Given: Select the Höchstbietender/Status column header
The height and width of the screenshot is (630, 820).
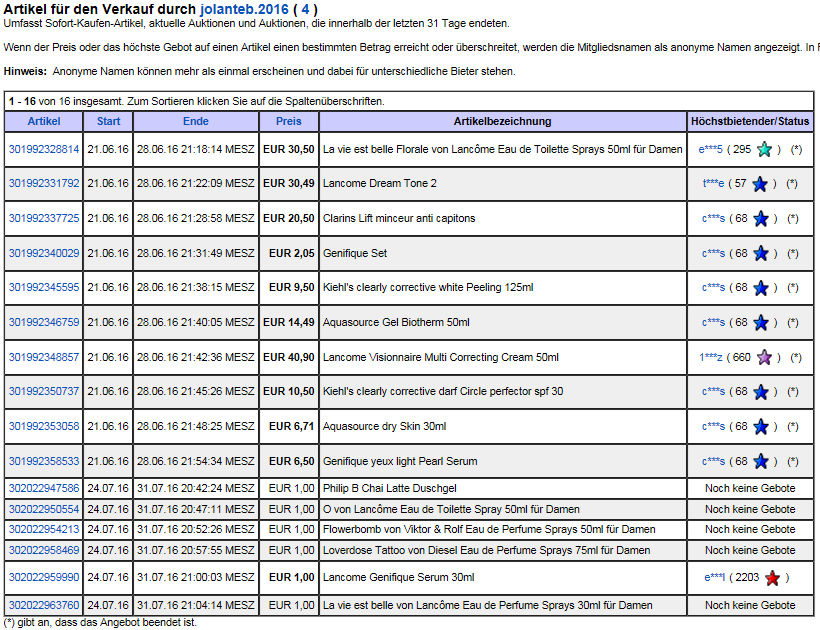Looking at the screenshot, I should pyautogui.click(x=750, y=121).
